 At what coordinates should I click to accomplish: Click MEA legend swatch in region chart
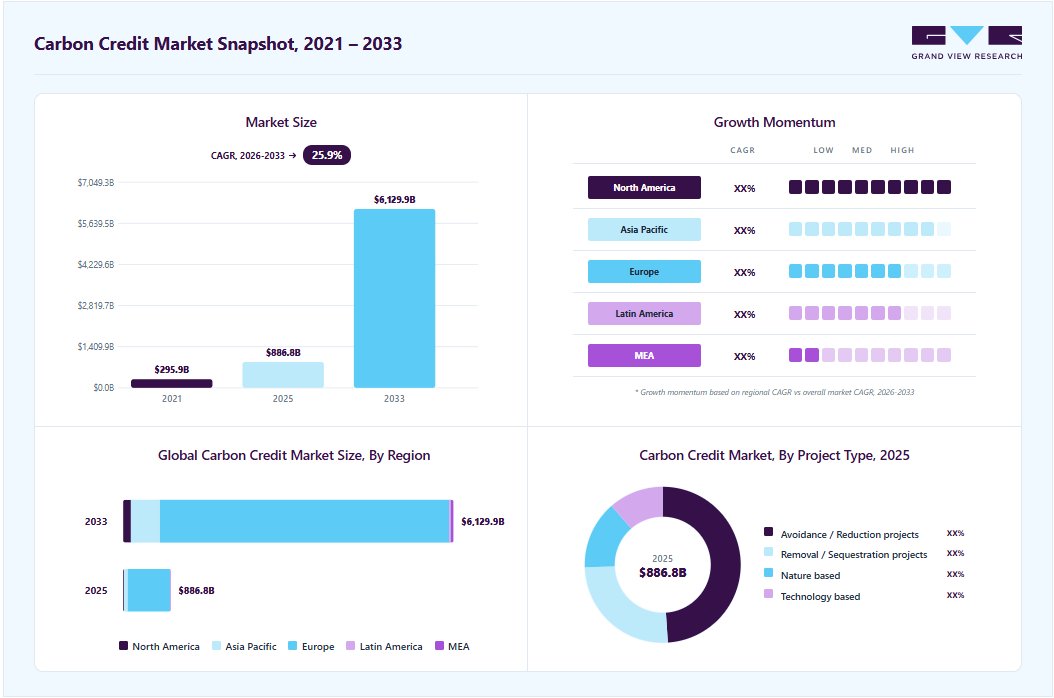point(440,646)
